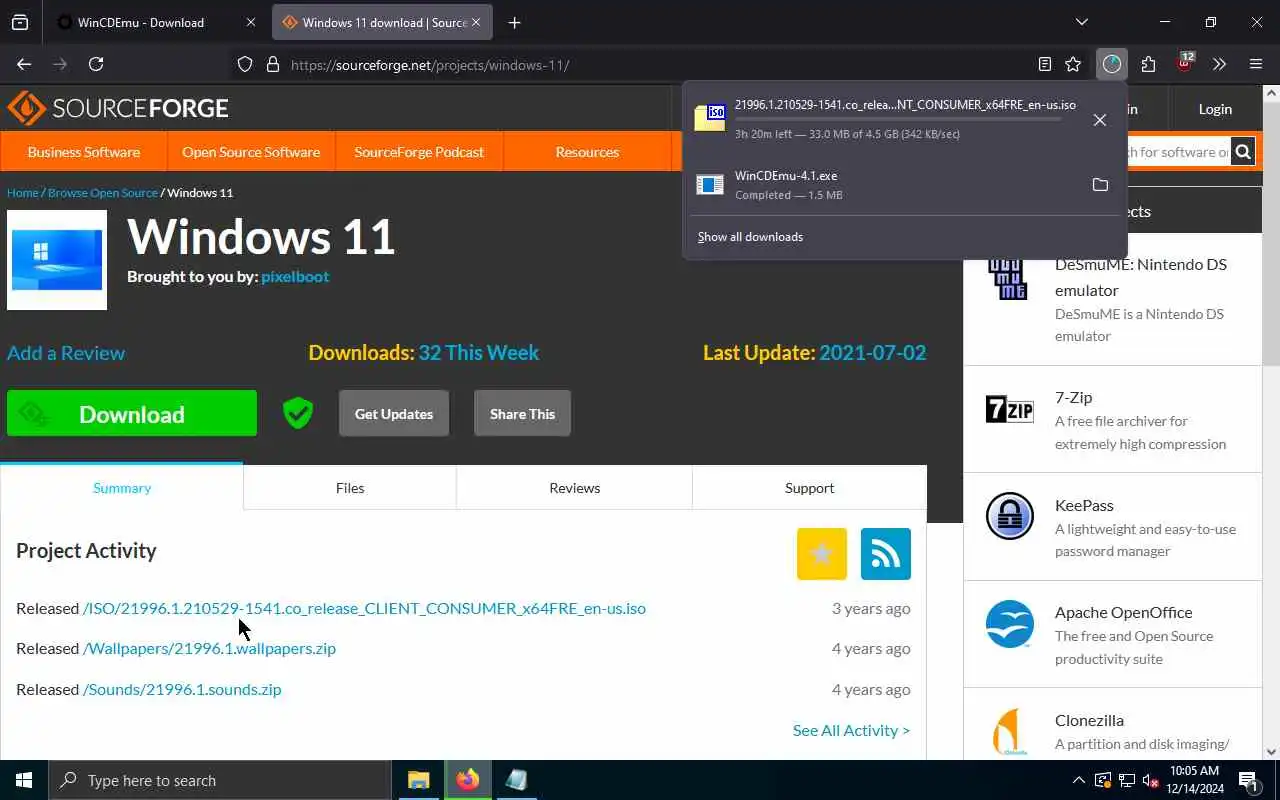This screenshot has width=1280, height=800.
Task: Click the ISO download progress bar
Action: click(x=898, y=119)
